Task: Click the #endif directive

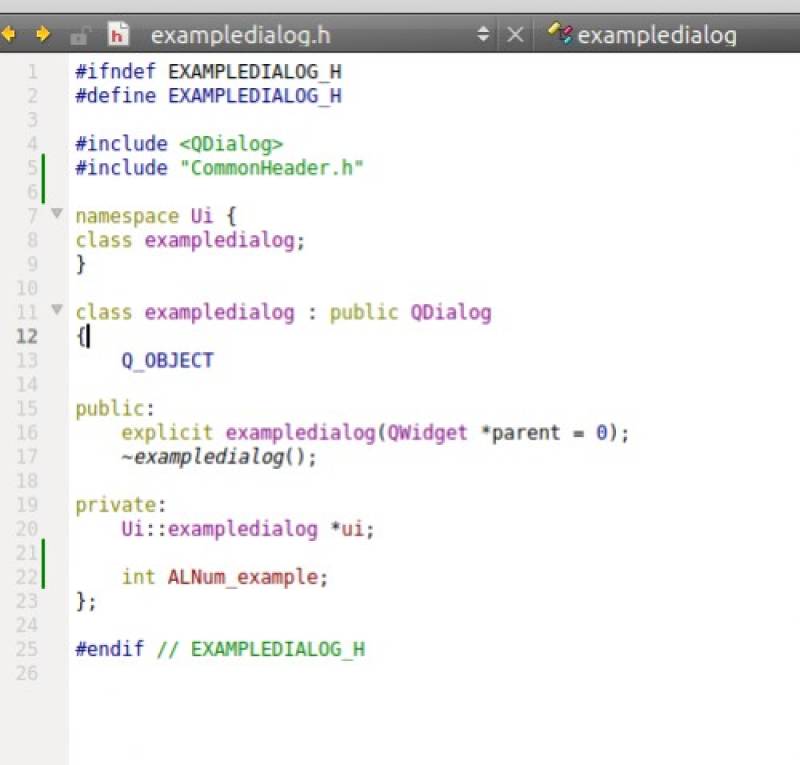Action: (110, 649)
